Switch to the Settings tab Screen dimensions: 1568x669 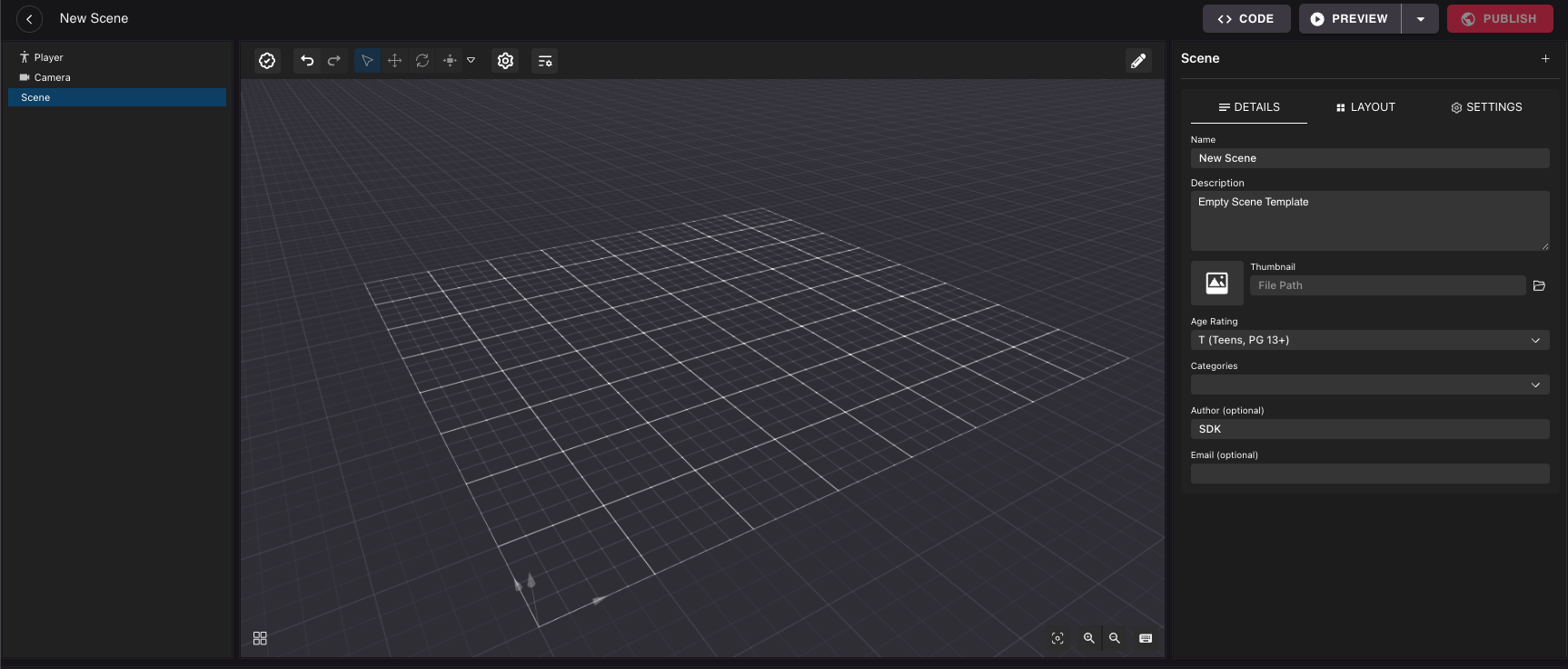1485,107
